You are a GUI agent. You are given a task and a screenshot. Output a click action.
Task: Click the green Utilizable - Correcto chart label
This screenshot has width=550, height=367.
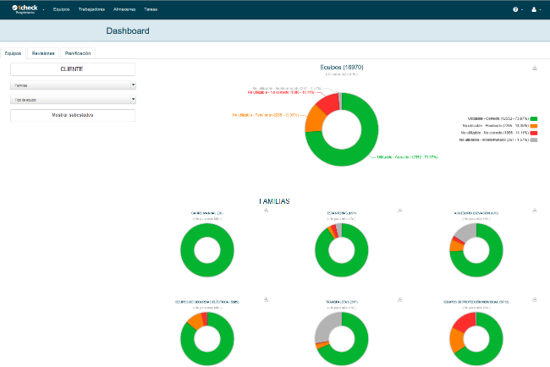coord(407,157)
